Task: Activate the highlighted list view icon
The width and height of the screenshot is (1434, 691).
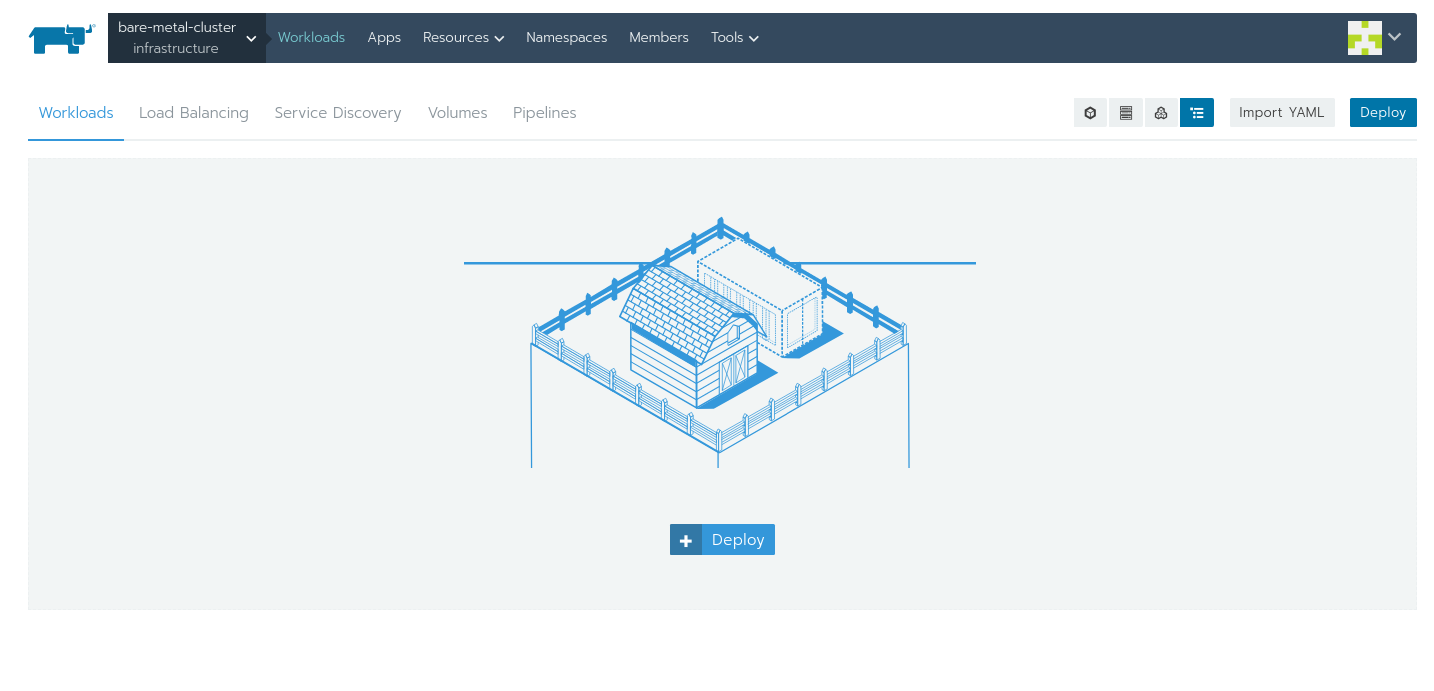Action: tap(1197, 113)
